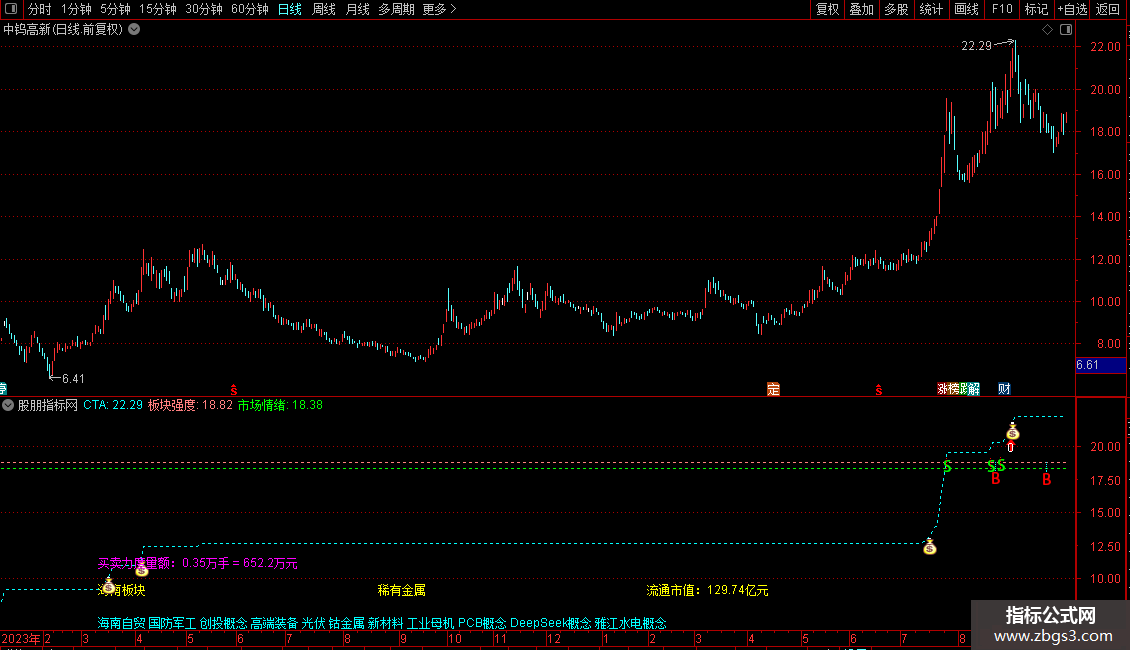Click the red up-arrow marker under the money bag
The image size is (1130, 650).
[1010, 447]
